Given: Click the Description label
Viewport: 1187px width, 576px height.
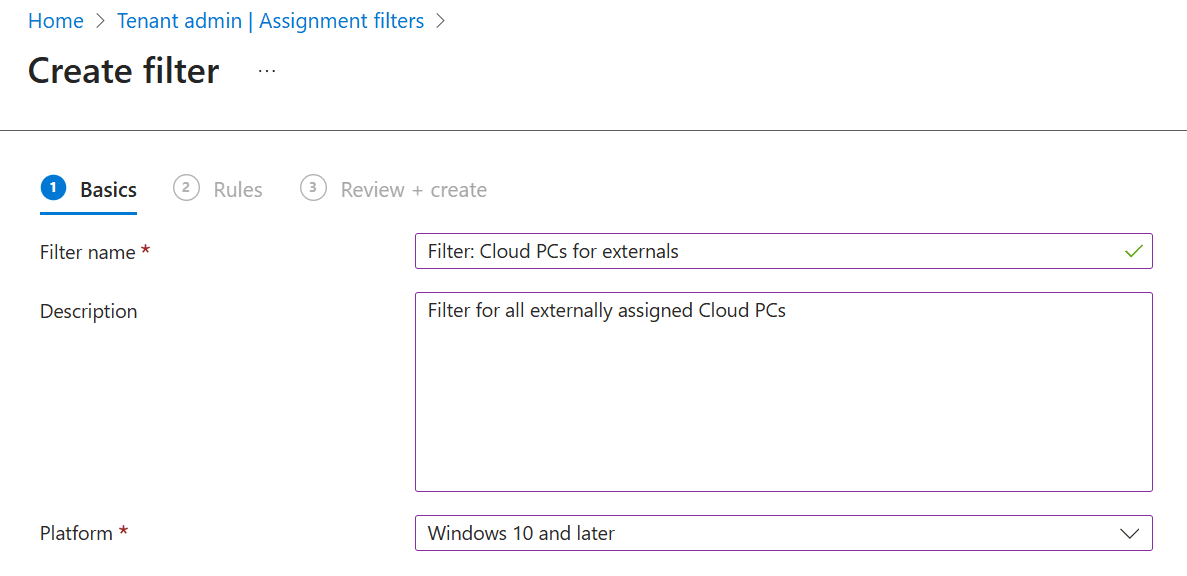Looking at the screenshot, I should (89, 312).
